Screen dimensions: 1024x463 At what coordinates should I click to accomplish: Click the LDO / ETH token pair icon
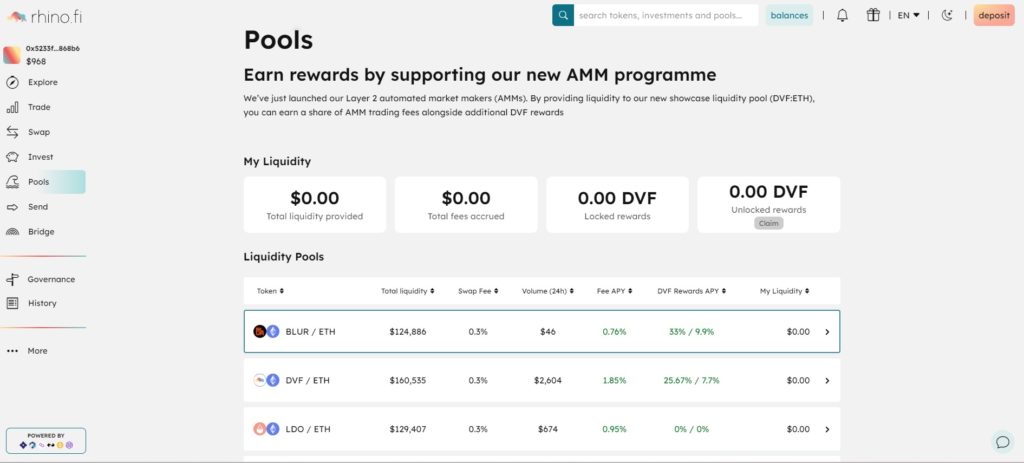coord(266,430)
